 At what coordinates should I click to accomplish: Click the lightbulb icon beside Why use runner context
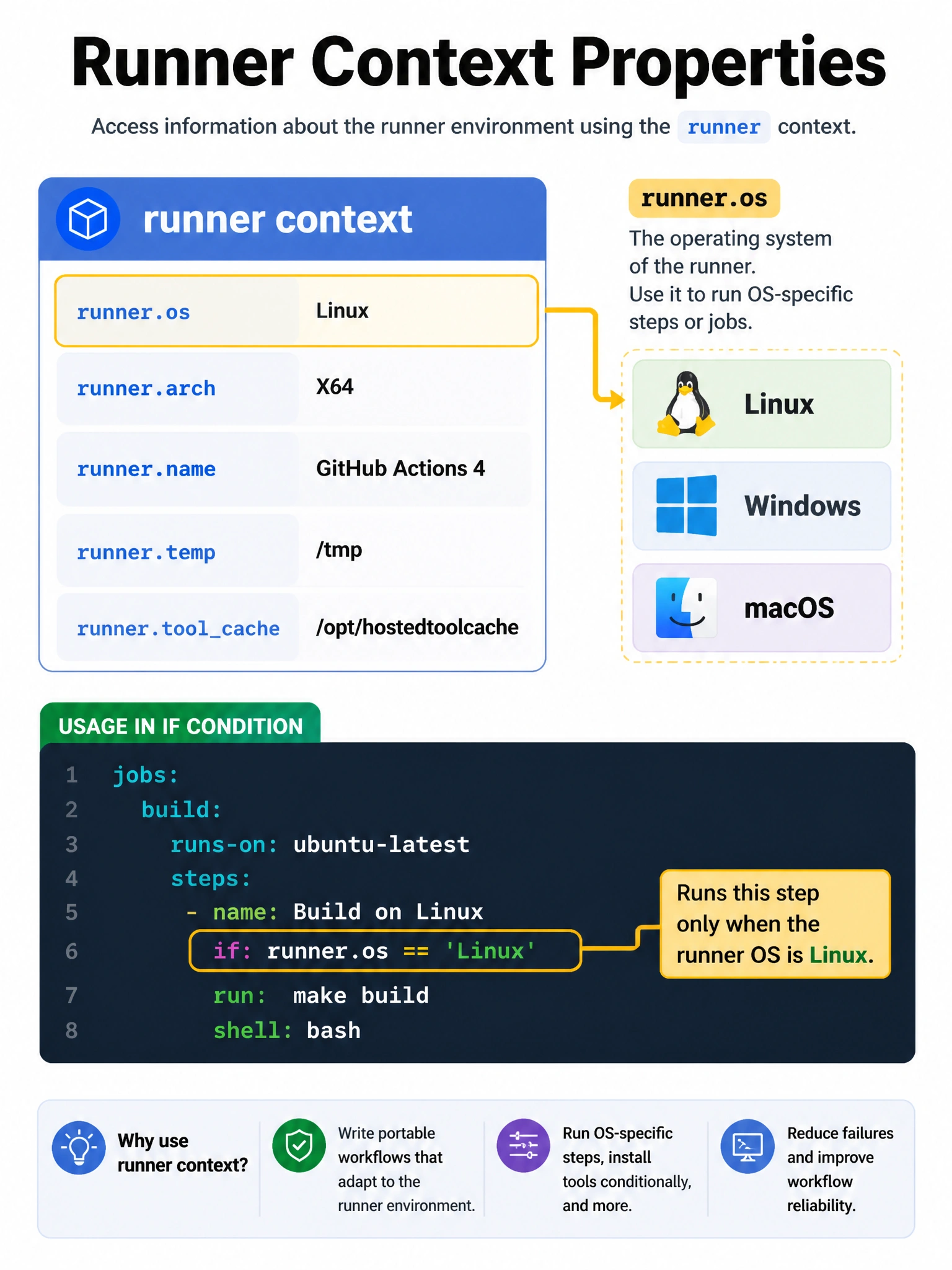tap(79, 1147)
